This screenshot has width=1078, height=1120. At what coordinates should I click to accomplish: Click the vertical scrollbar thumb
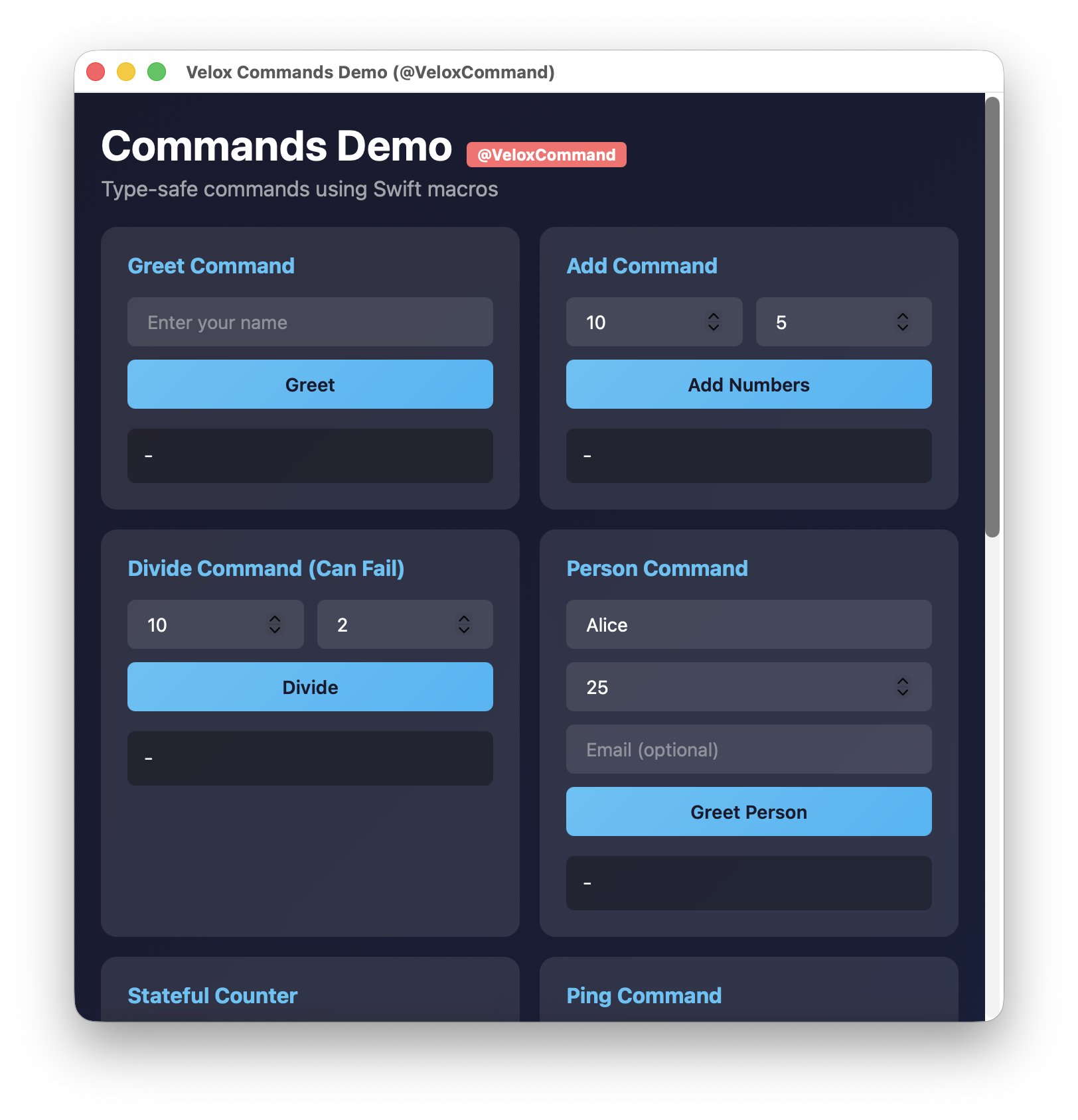tap(992, 316)
